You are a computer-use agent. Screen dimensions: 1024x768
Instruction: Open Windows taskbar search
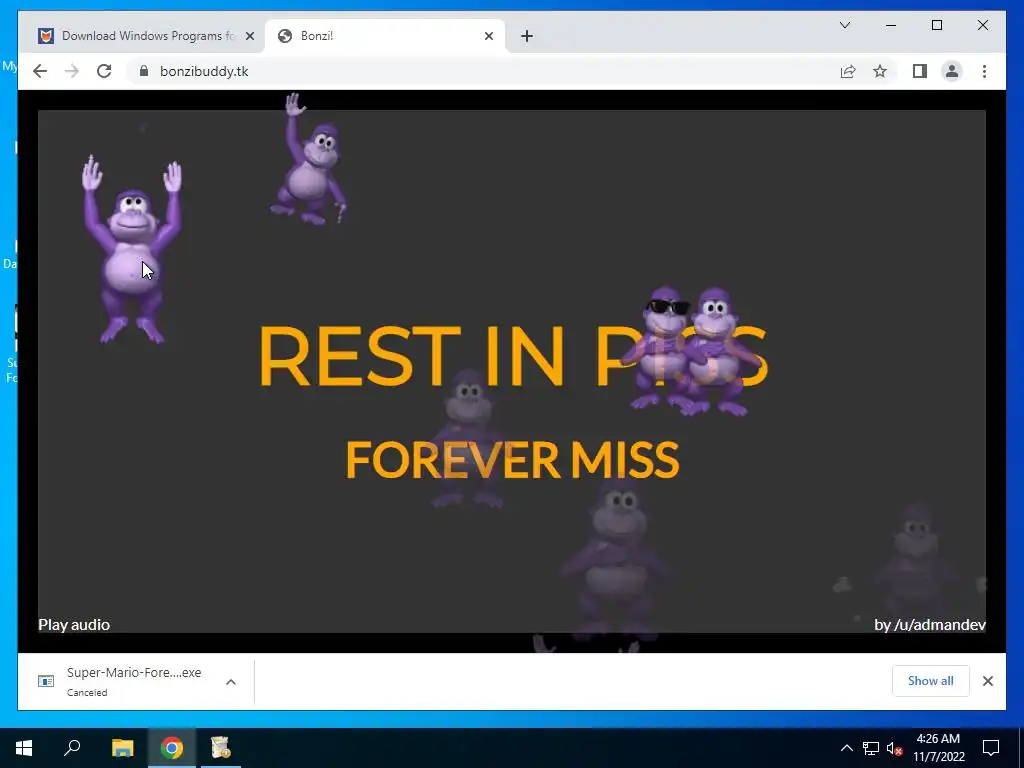point(72,748)
